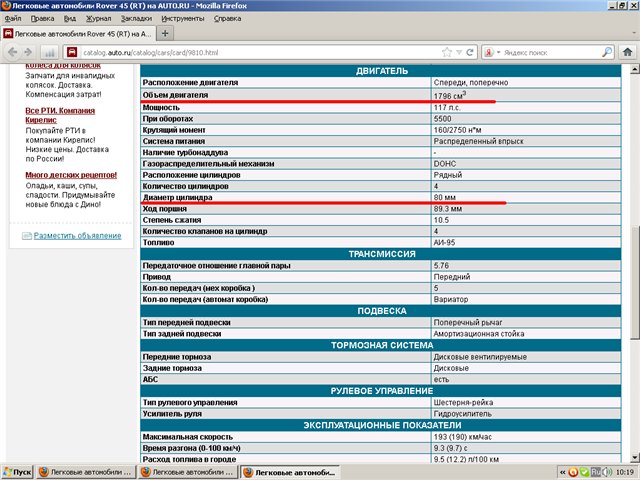The image size is (640, 480).
Task: Open new tab with plus button
Action: click(x=165, y=33)
